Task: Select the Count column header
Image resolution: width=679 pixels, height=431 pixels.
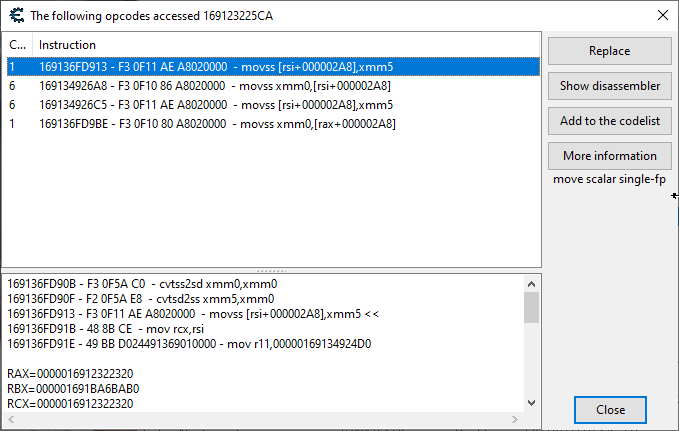Action: tap(17, 45)
